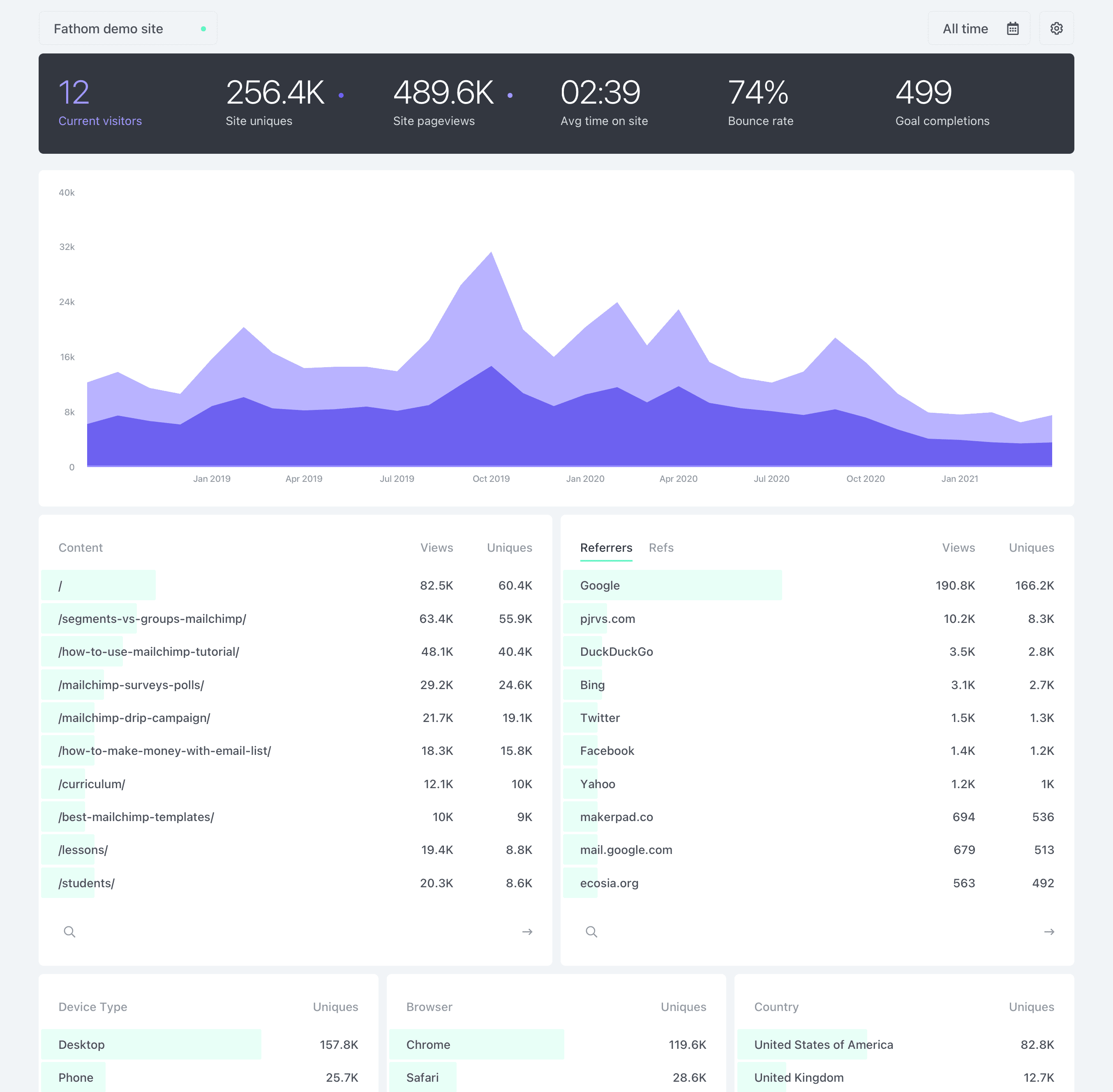Select the Desktop device type row
Image resolution: width=1113 pixels, height=1092 pixels.
(x=81, y=1044)
